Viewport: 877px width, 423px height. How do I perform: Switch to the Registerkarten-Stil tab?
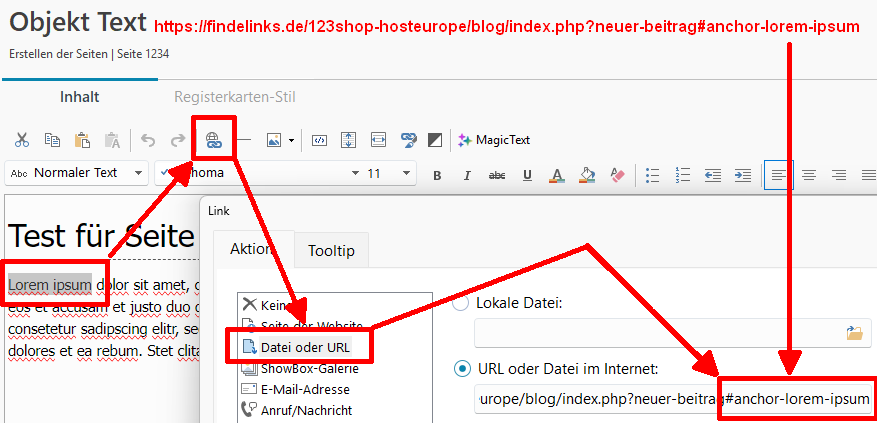[234, 97]
